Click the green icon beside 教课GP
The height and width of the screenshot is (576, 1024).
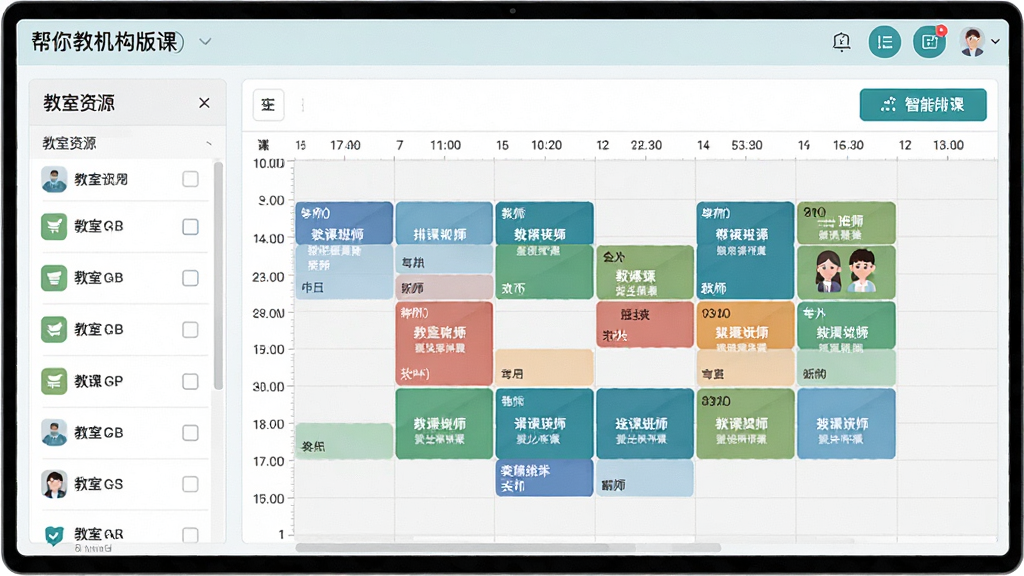point(54,381)
